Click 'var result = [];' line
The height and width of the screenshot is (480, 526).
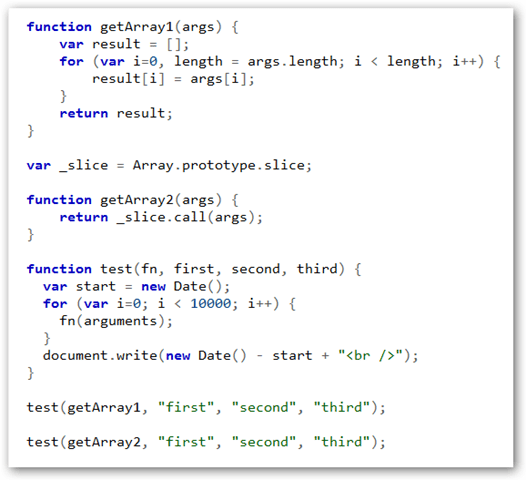pos(124,44)
